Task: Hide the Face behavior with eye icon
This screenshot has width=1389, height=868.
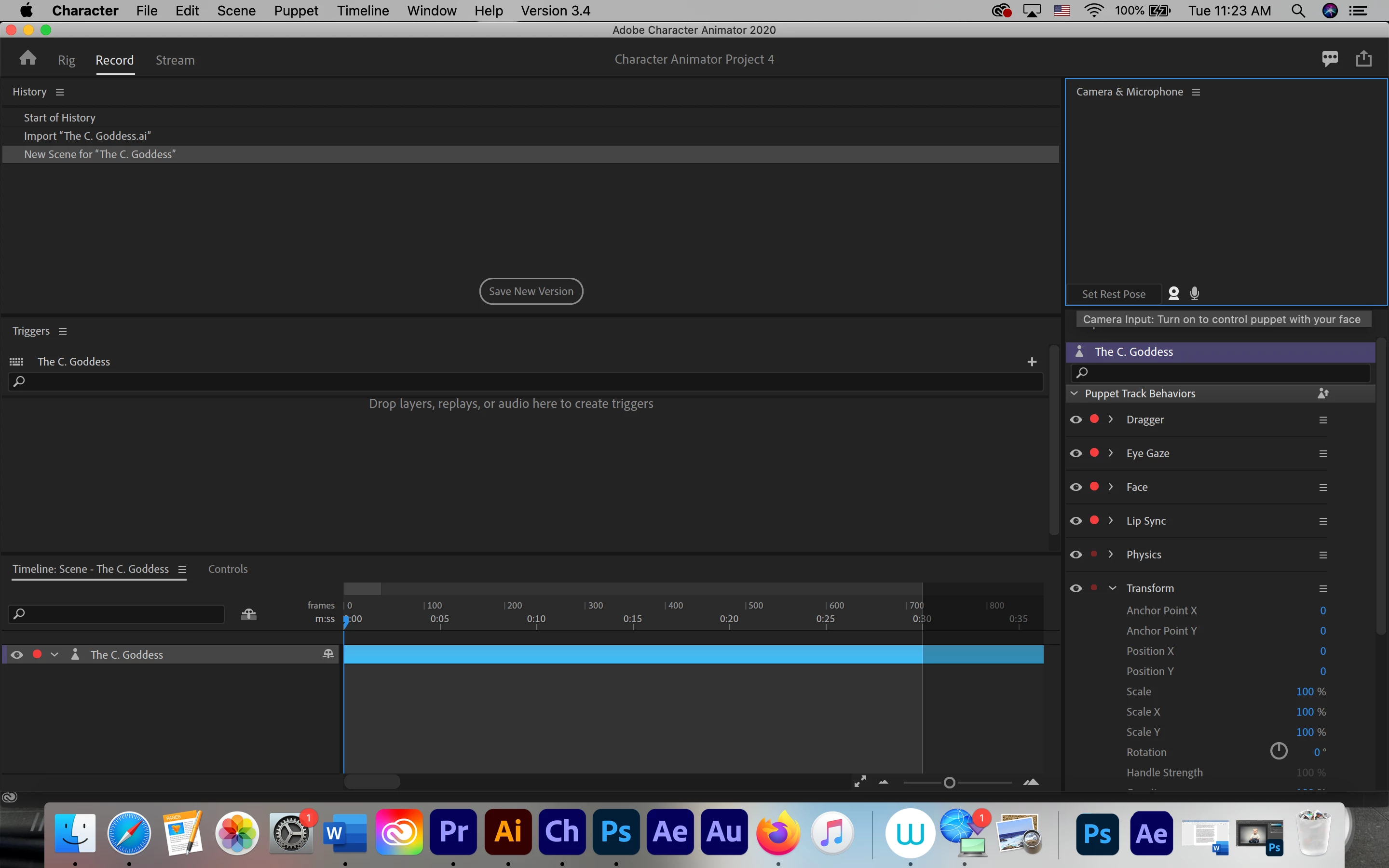Action: click(x=1076, y=487)
